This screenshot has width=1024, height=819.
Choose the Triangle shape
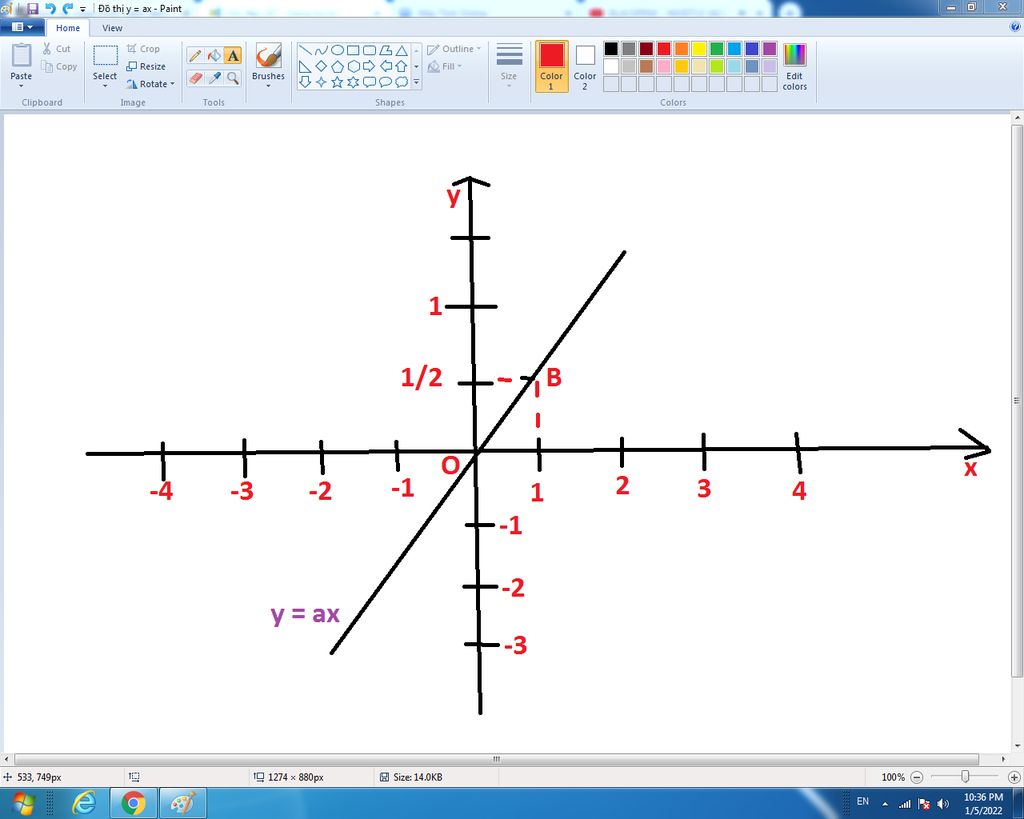pos(401,50)
